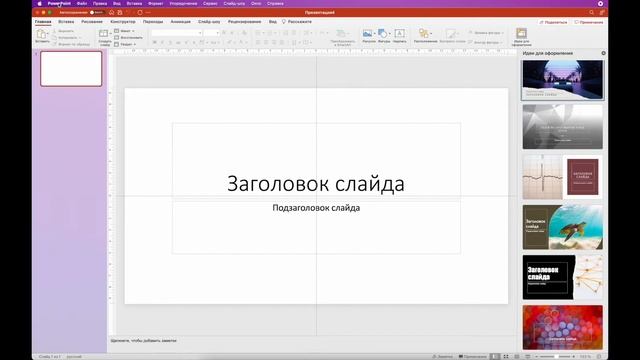Click the Расскажите tell me field
Screen dimensions: 640x360
click(297, 22)
